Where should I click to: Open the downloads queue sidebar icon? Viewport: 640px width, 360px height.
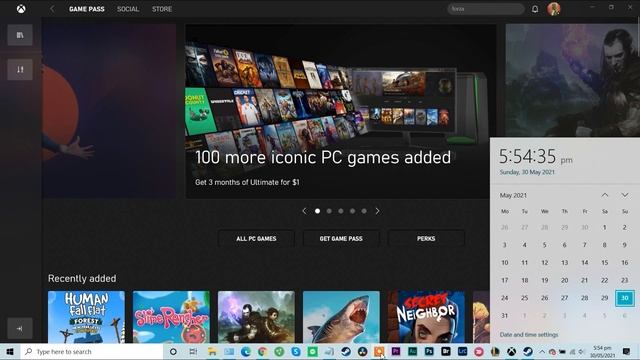click(x=20, y=69)
